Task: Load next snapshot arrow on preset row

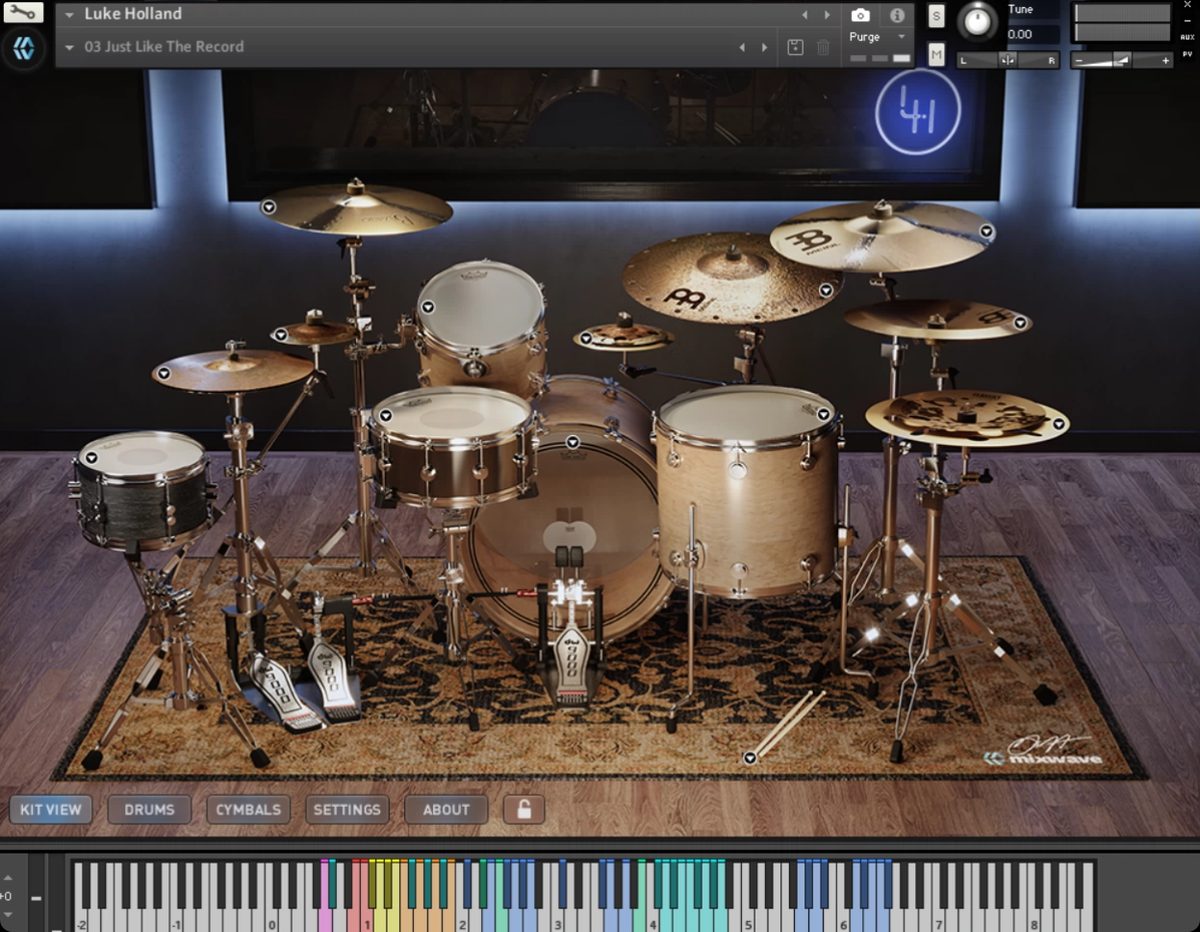Action: tap(765, 47)
